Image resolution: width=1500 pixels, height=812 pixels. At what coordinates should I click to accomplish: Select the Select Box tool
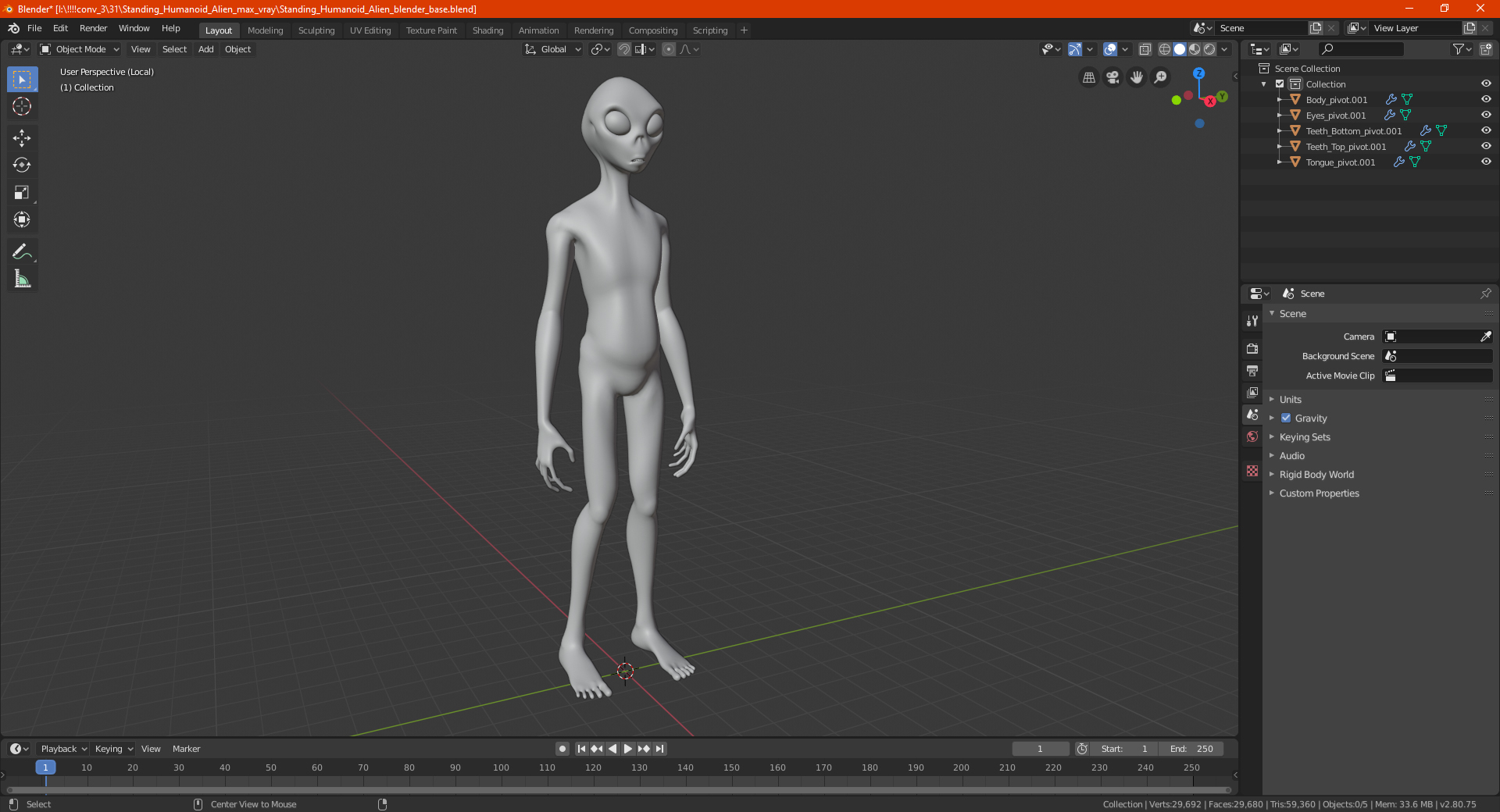tap(22, 79)
